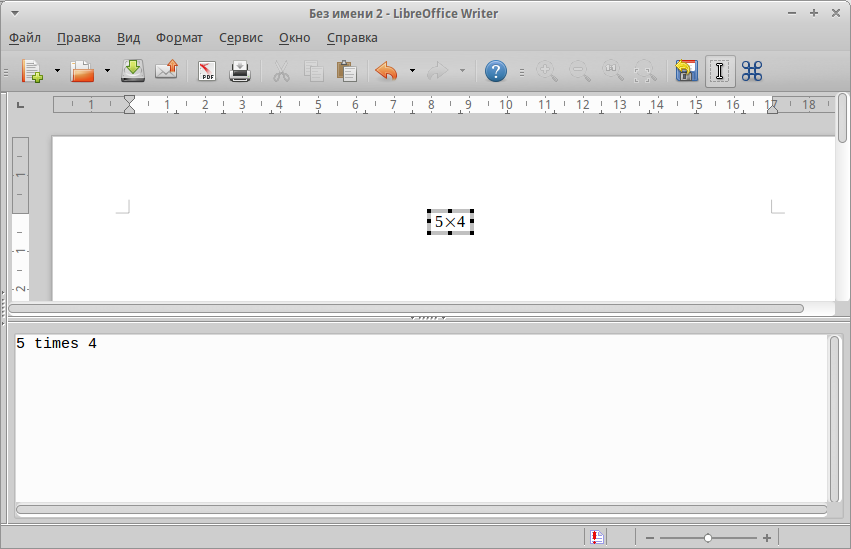Click the Symbols catalog icon

pos(752,71)
